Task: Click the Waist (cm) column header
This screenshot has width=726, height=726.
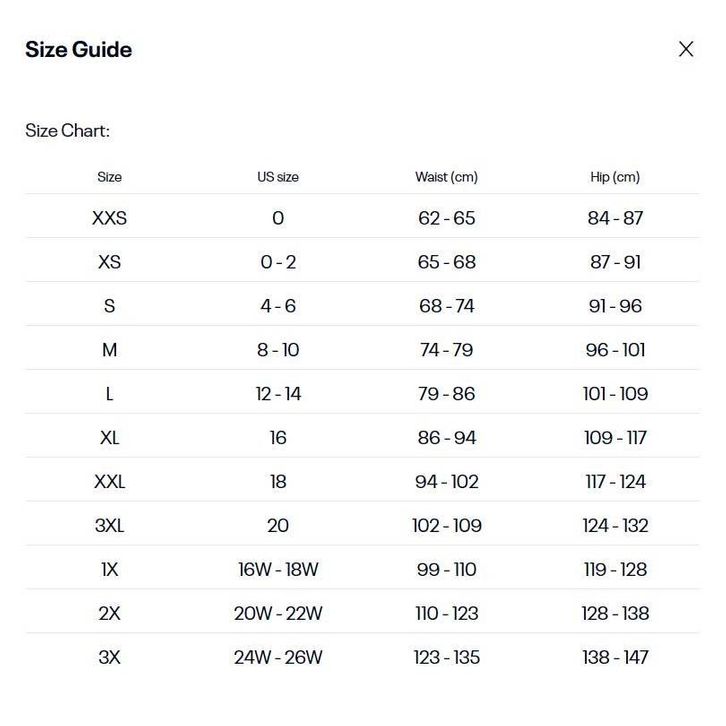Action: point(446,177)
